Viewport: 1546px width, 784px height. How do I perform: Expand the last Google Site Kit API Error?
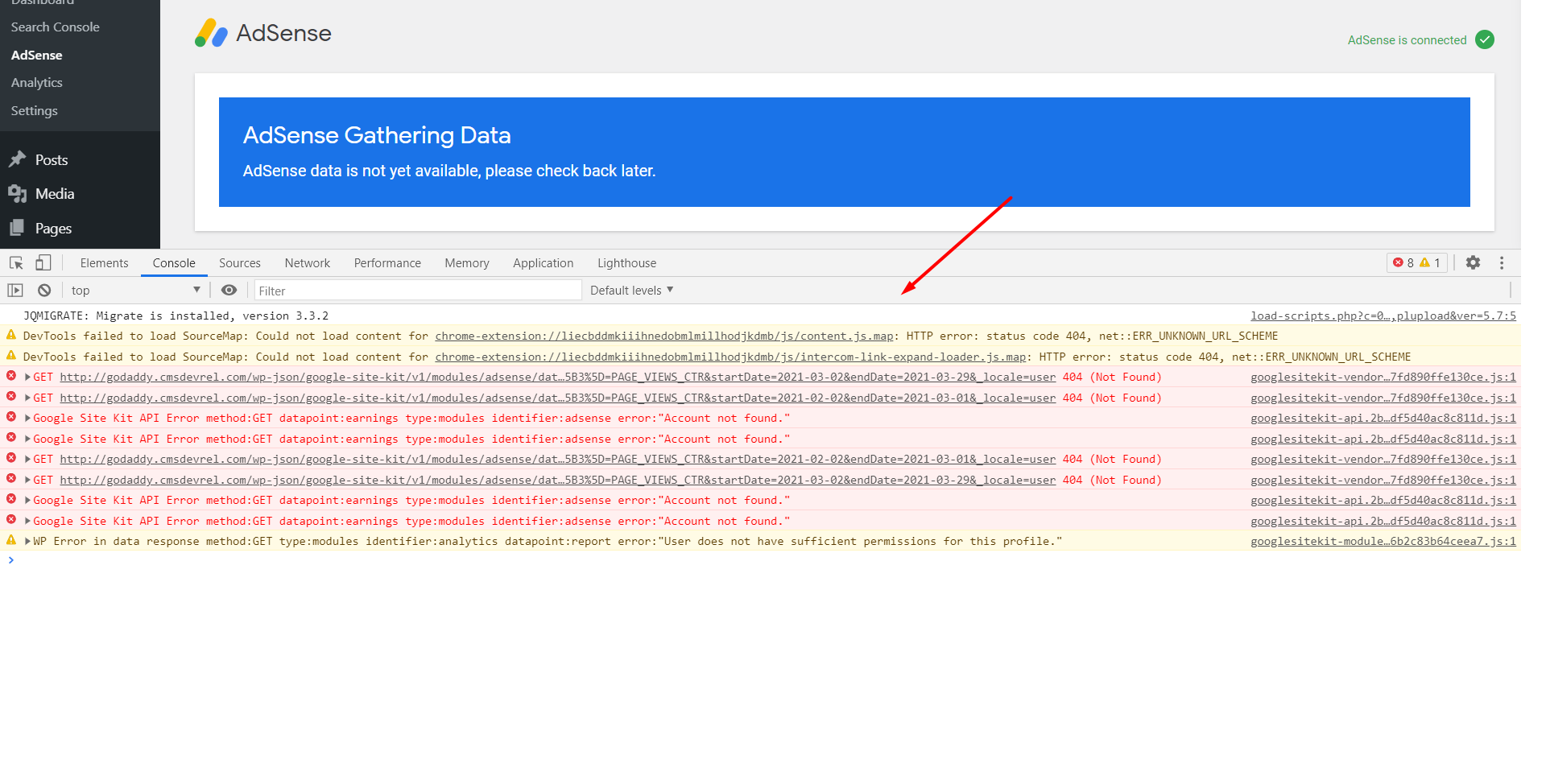coord(28,521)
